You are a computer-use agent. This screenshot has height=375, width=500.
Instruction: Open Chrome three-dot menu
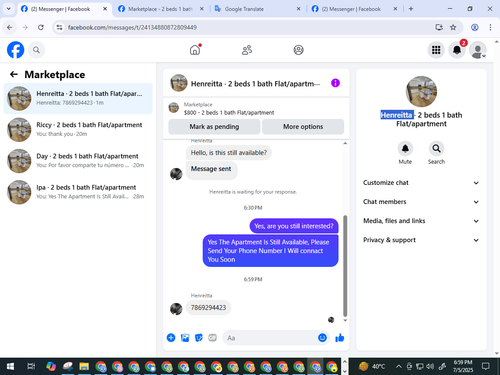[x=490, y=27]
